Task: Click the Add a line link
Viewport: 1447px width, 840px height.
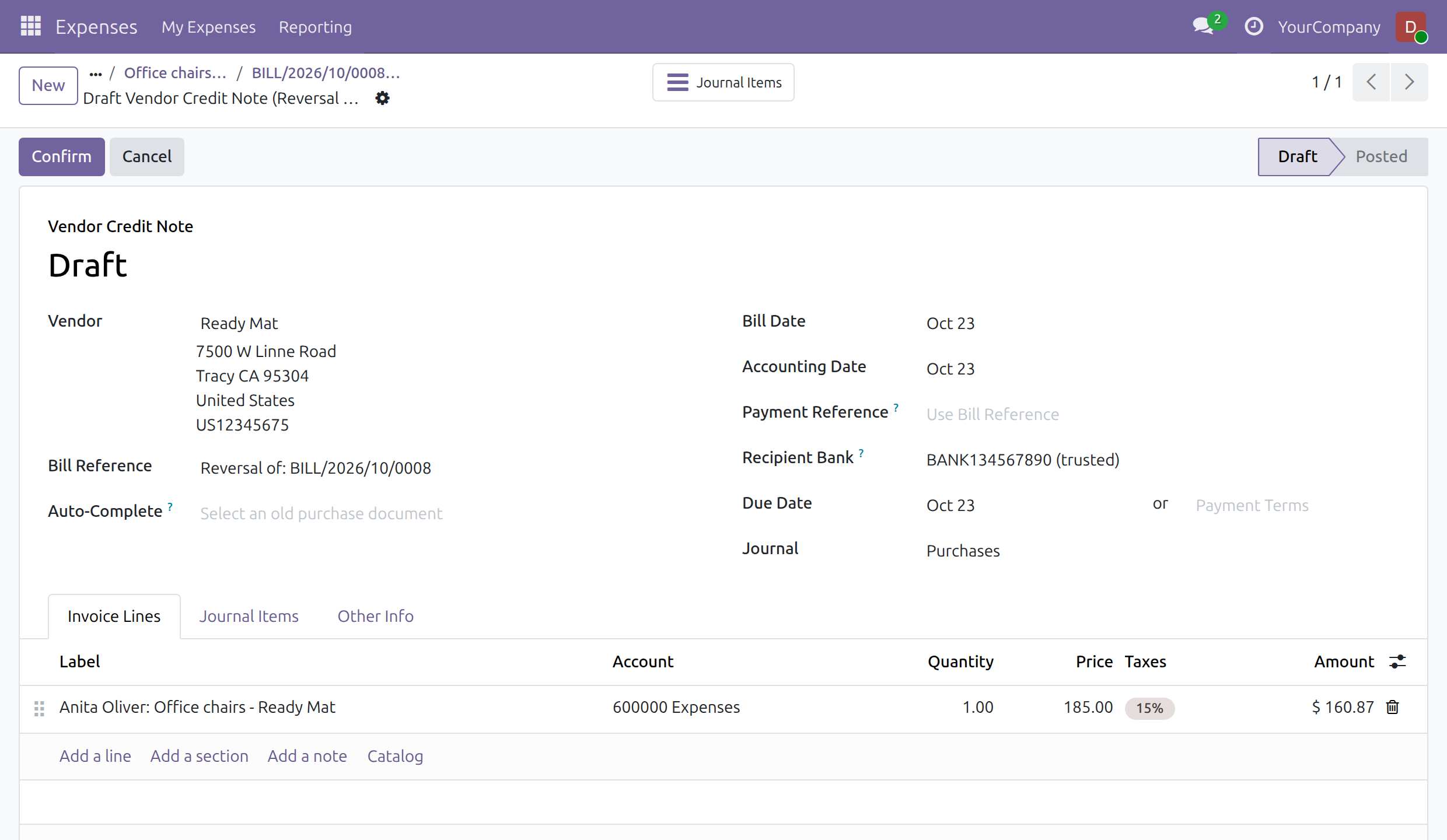Action: click(95, 756)
